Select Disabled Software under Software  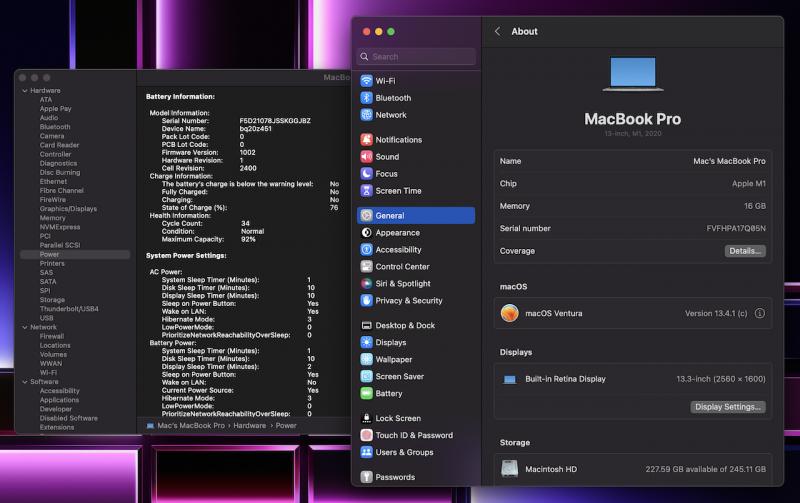[69, 418]
